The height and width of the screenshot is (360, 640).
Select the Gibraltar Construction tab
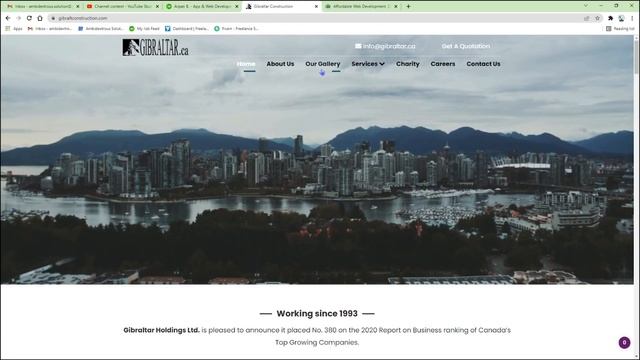click(x=281, y=7)
